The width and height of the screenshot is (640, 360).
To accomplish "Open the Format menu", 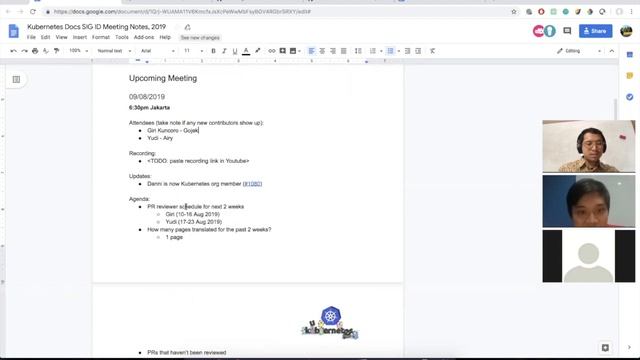I will tap(101, 37).
